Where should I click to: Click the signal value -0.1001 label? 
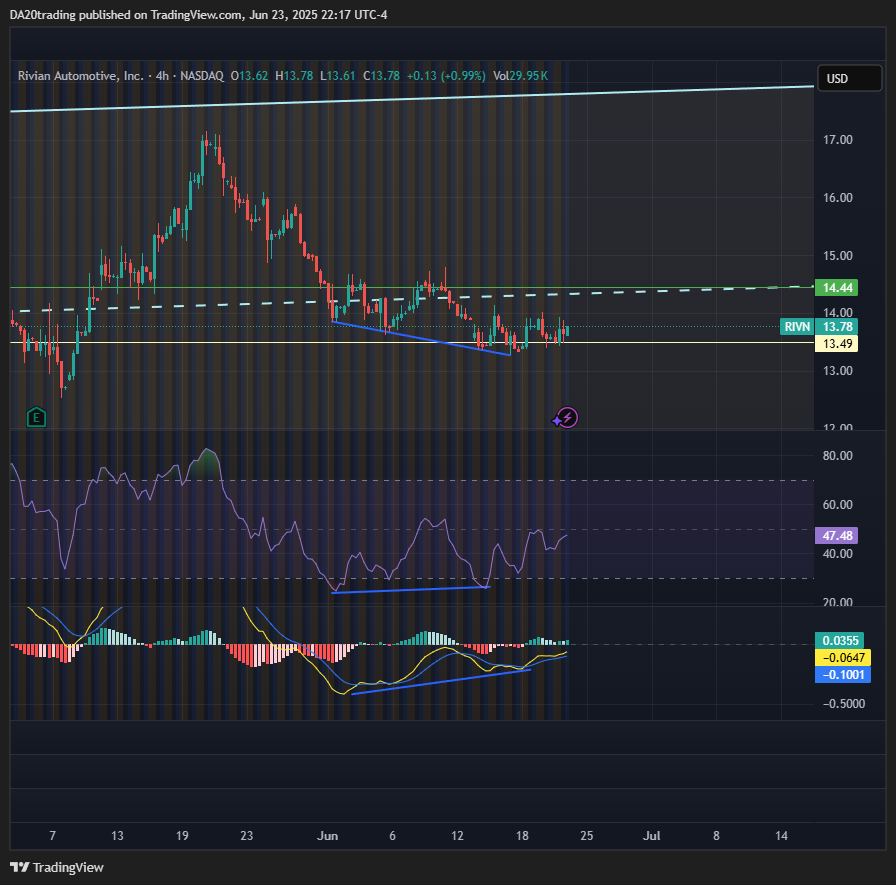point(843,675)
